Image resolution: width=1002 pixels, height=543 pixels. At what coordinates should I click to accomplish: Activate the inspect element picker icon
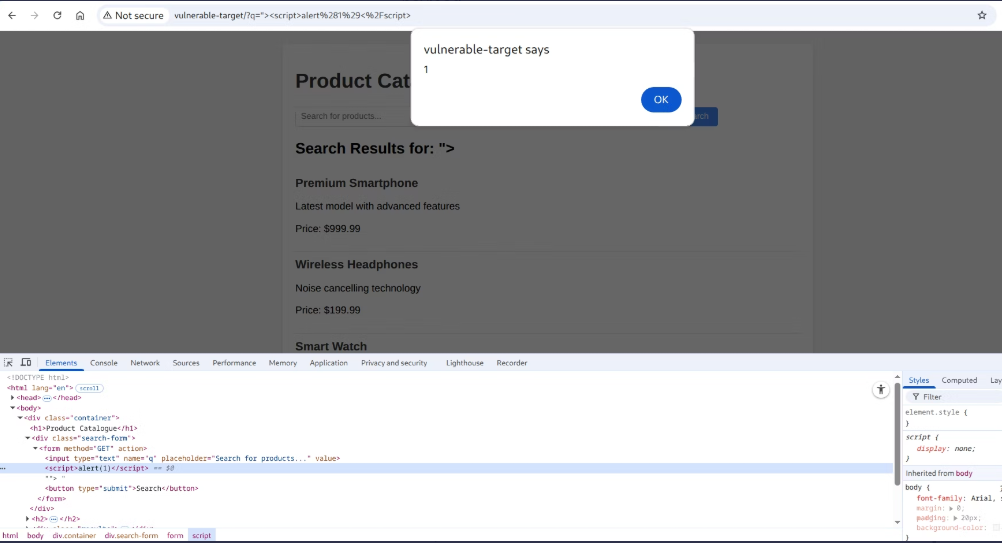point(8,363)
